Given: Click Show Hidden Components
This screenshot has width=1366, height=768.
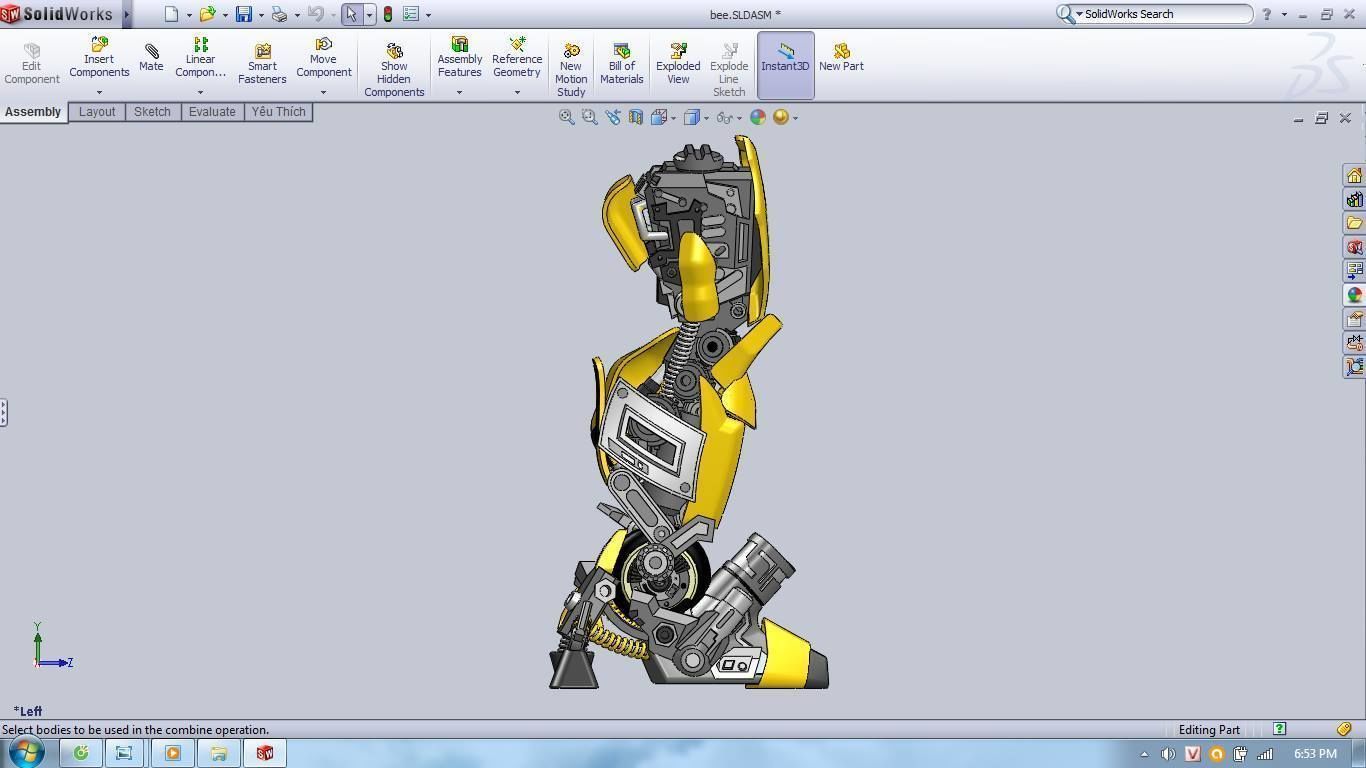Looking at the screenshot, I should click(394, 70).
